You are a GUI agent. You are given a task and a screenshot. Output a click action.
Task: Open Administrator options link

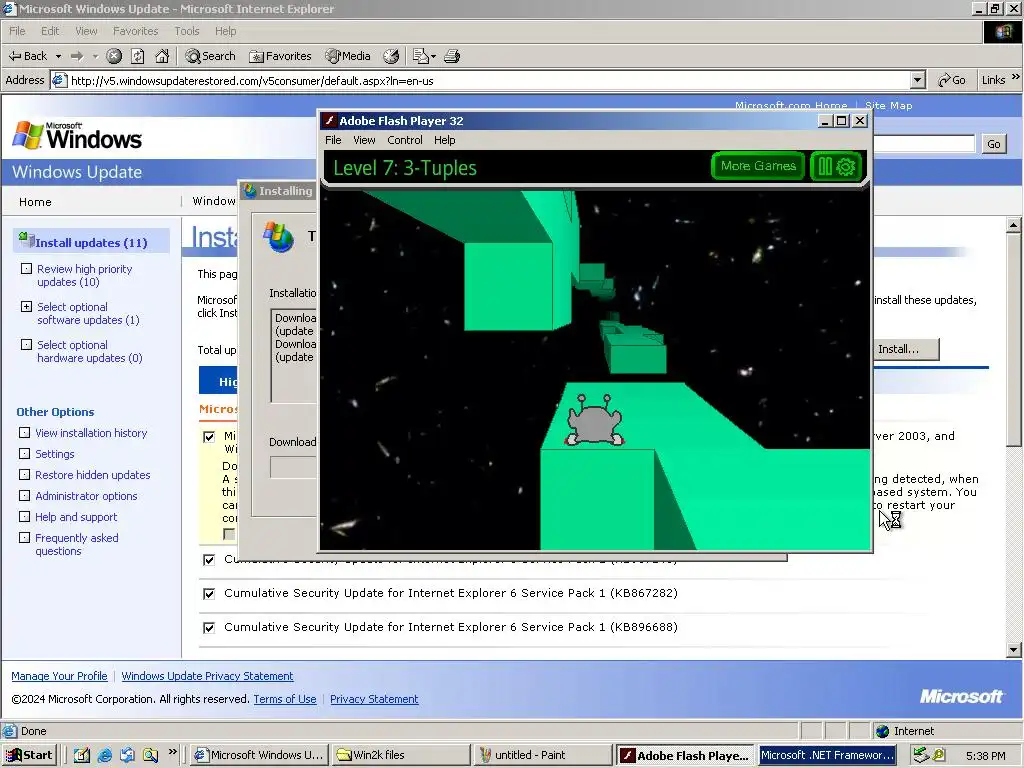[x=86, y=496]
